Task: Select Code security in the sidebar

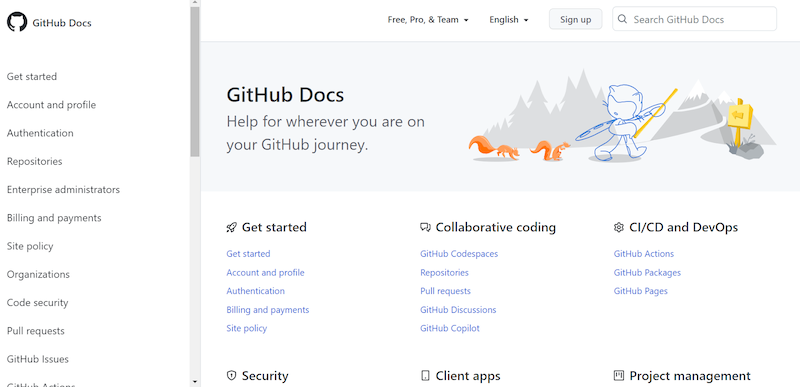Action: point(37,303)
